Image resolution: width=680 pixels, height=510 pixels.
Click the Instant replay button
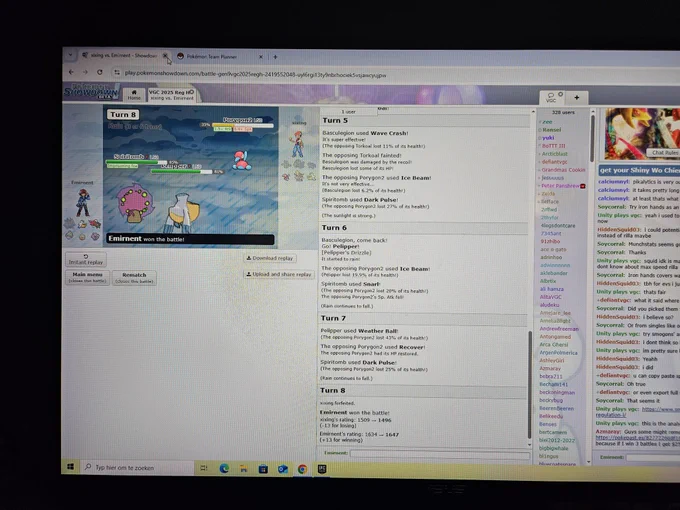click(85, 259)
